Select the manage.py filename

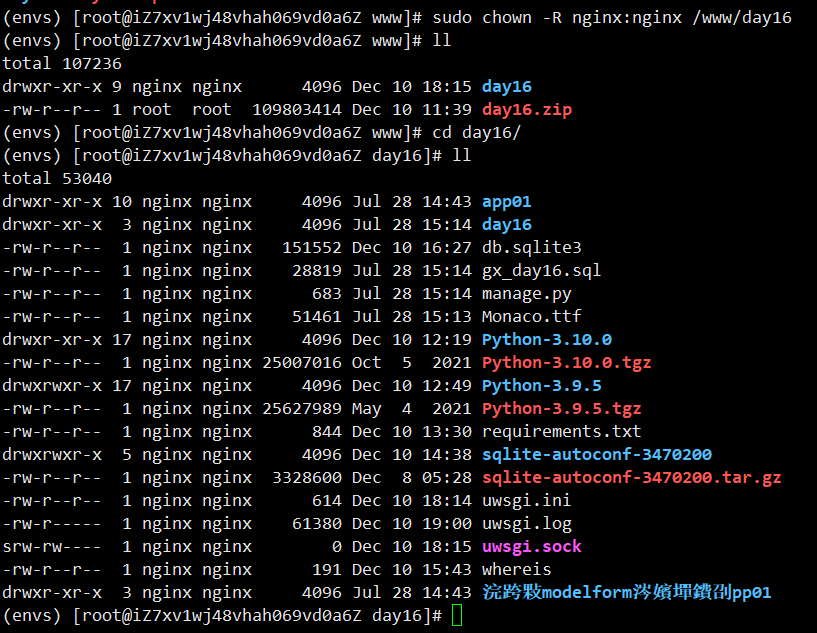527,294
